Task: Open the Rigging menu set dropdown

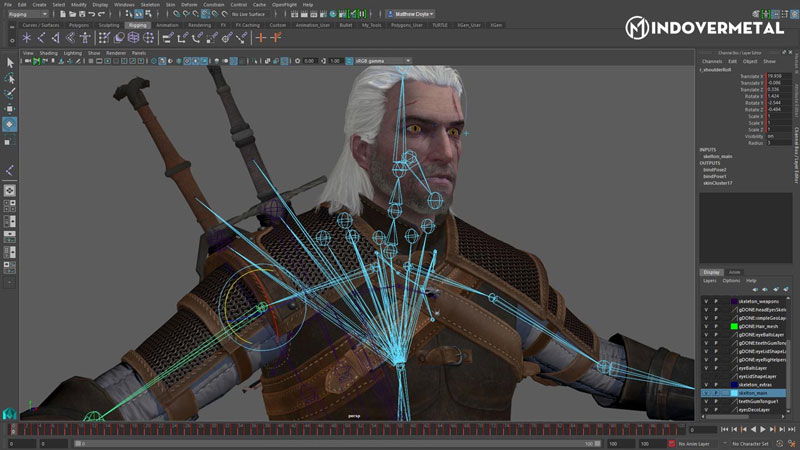Action: [28, 14]
